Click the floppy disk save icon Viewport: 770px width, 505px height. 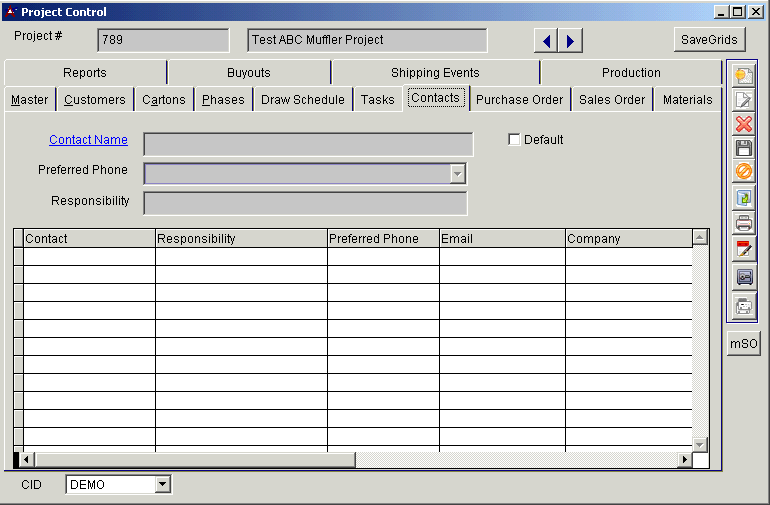click(x=743, y=148)
